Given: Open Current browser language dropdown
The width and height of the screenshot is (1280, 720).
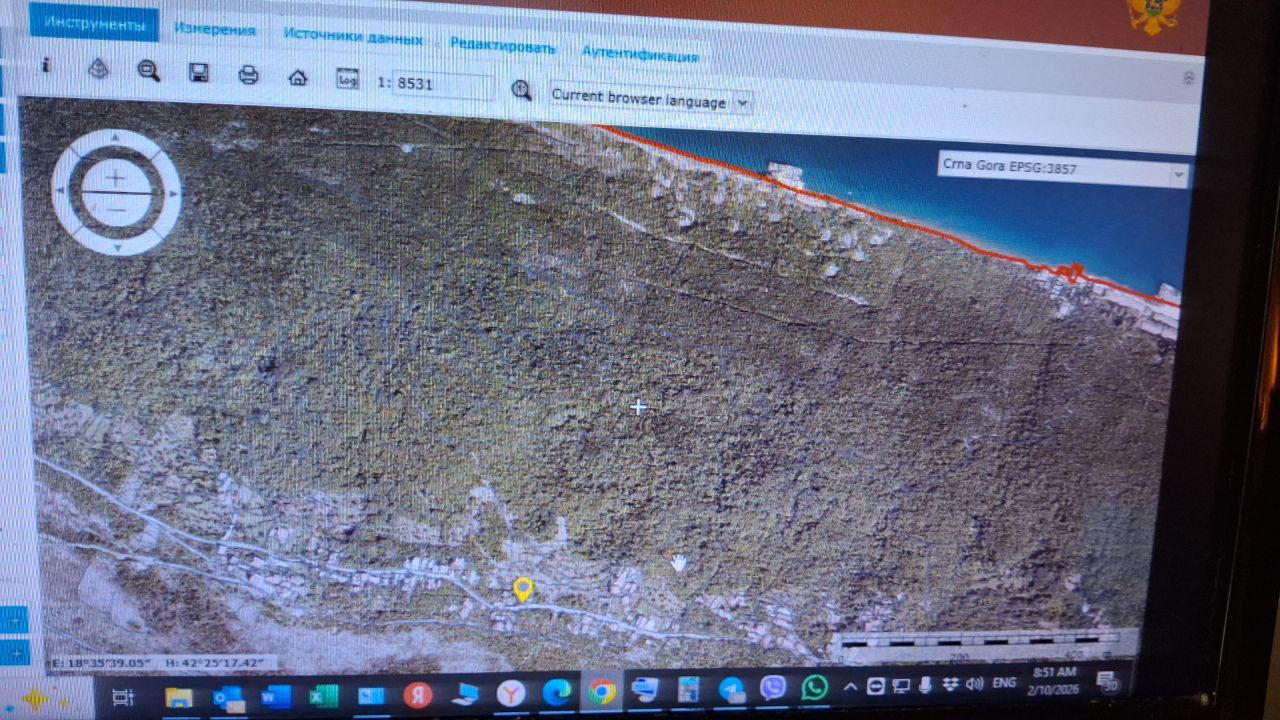Looking at the screenshot, I should click(x=650, y=101).
